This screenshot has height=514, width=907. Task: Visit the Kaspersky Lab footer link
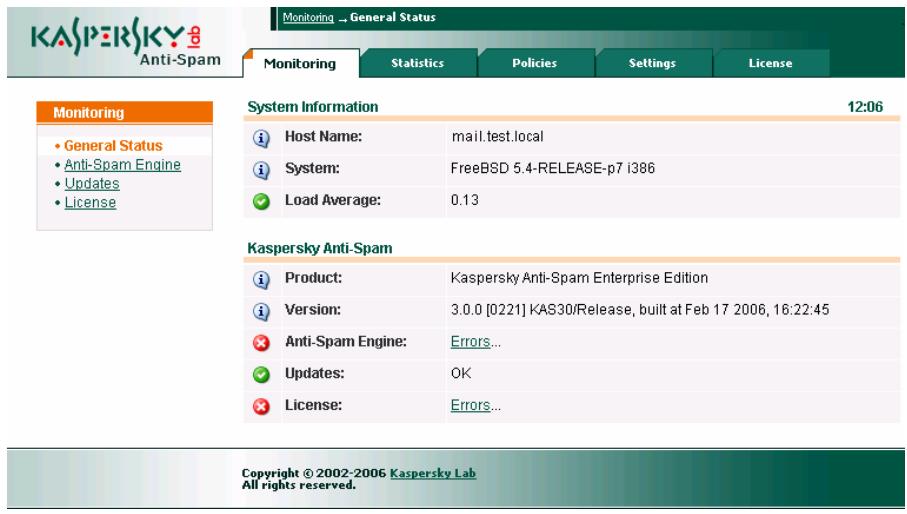(x=433, y=473)
